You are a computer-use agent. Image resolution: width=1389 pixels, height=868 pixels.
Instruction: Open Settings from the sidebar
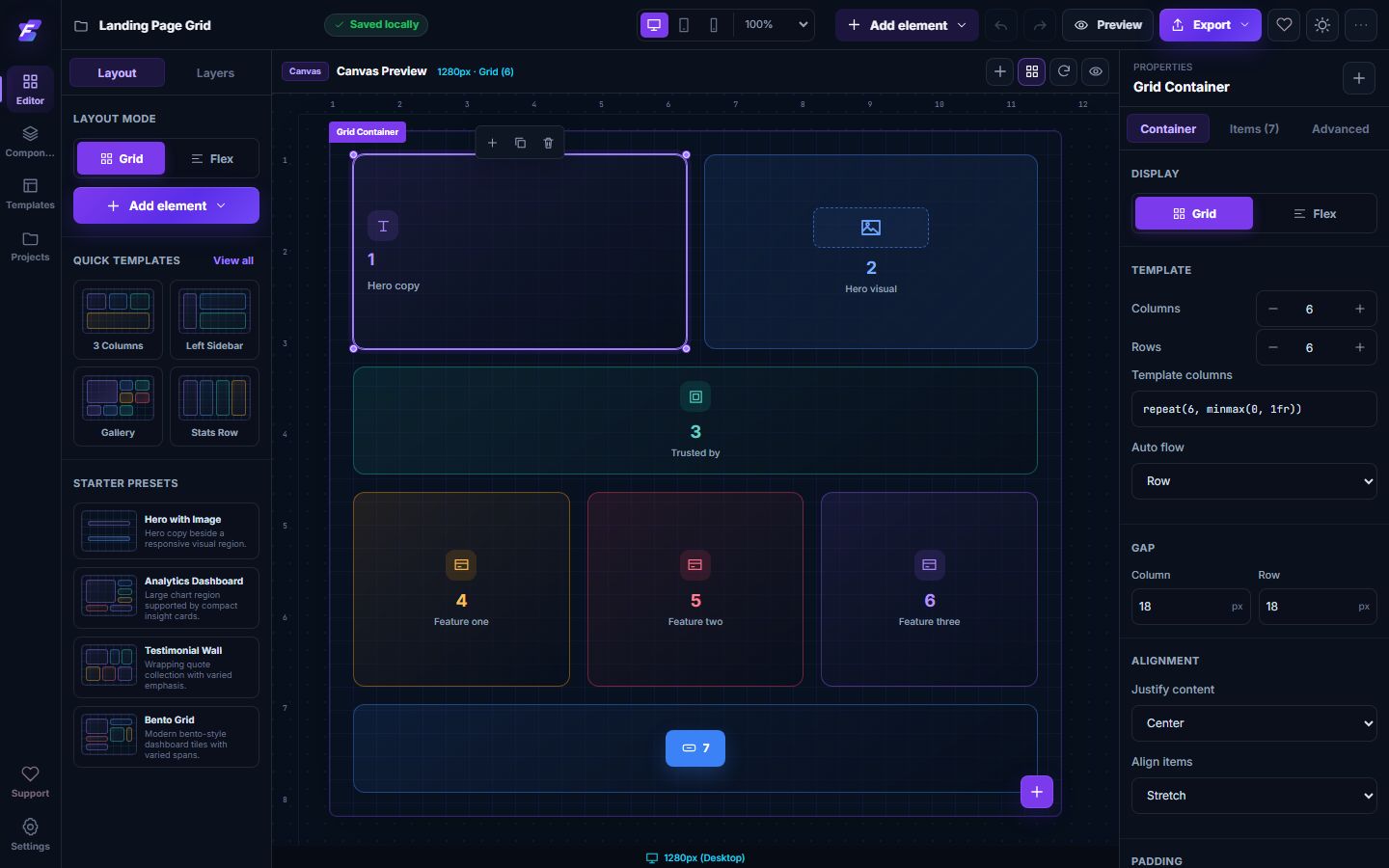tap(30, 834)
